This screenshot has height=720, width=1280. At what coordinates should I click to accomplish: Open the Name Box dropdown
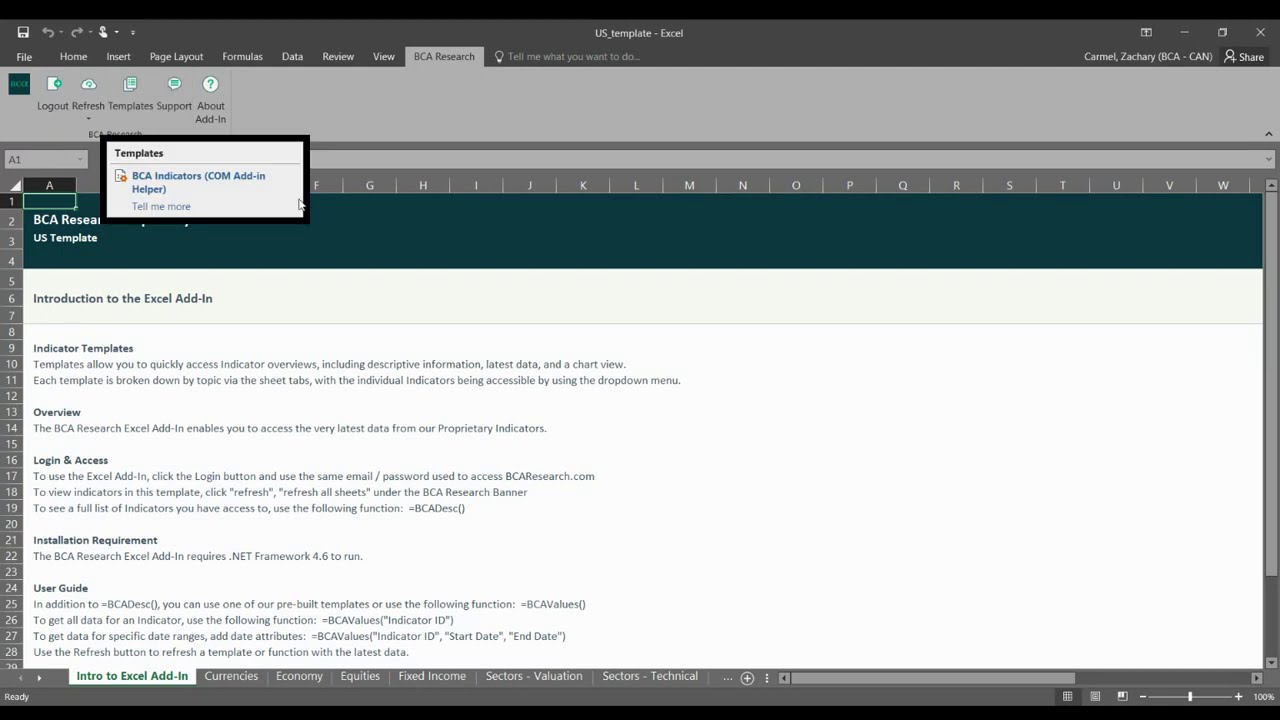tap(80, 160)
